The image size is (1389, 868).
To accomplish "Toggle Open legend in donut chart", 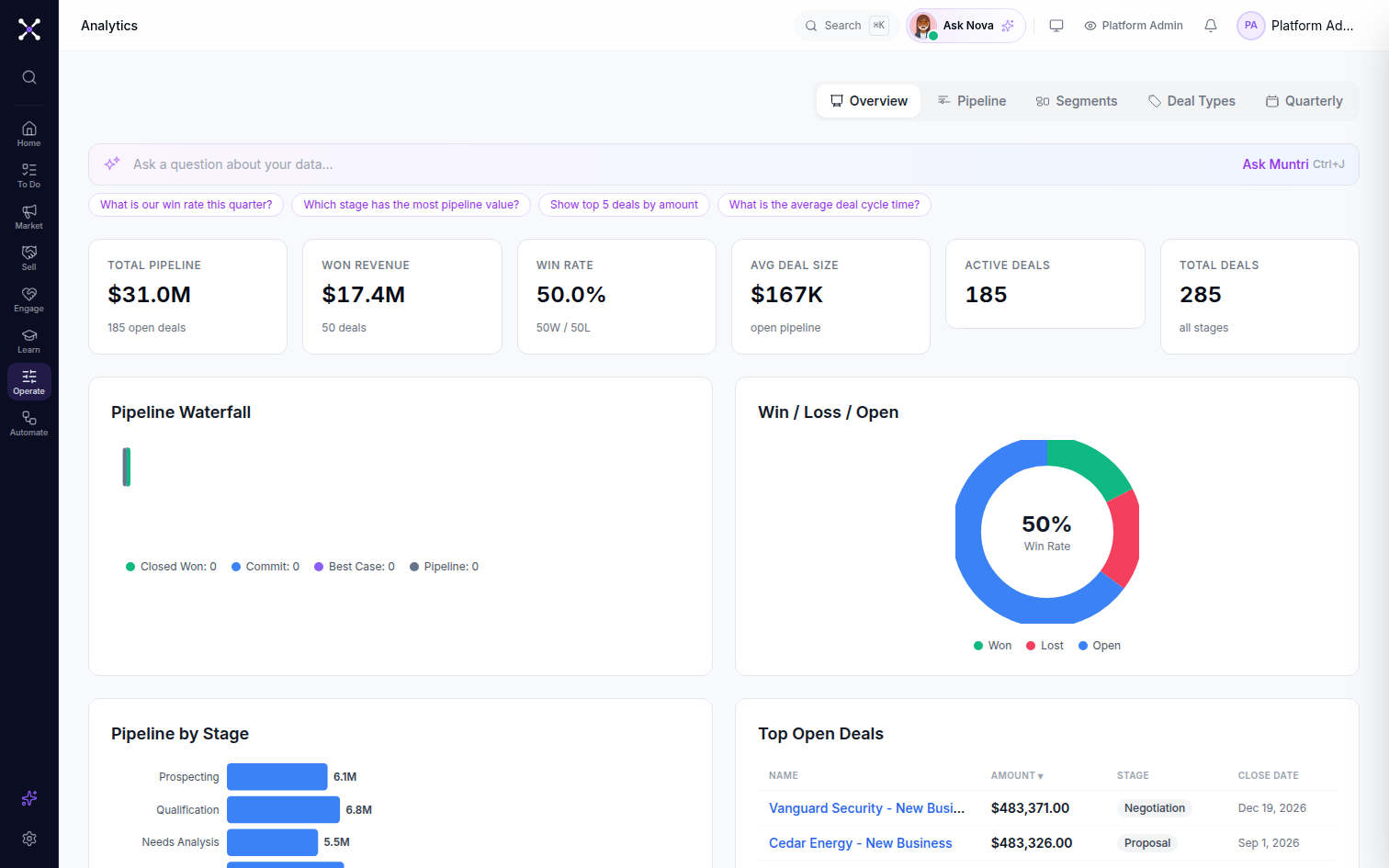I will [1099, 646].
